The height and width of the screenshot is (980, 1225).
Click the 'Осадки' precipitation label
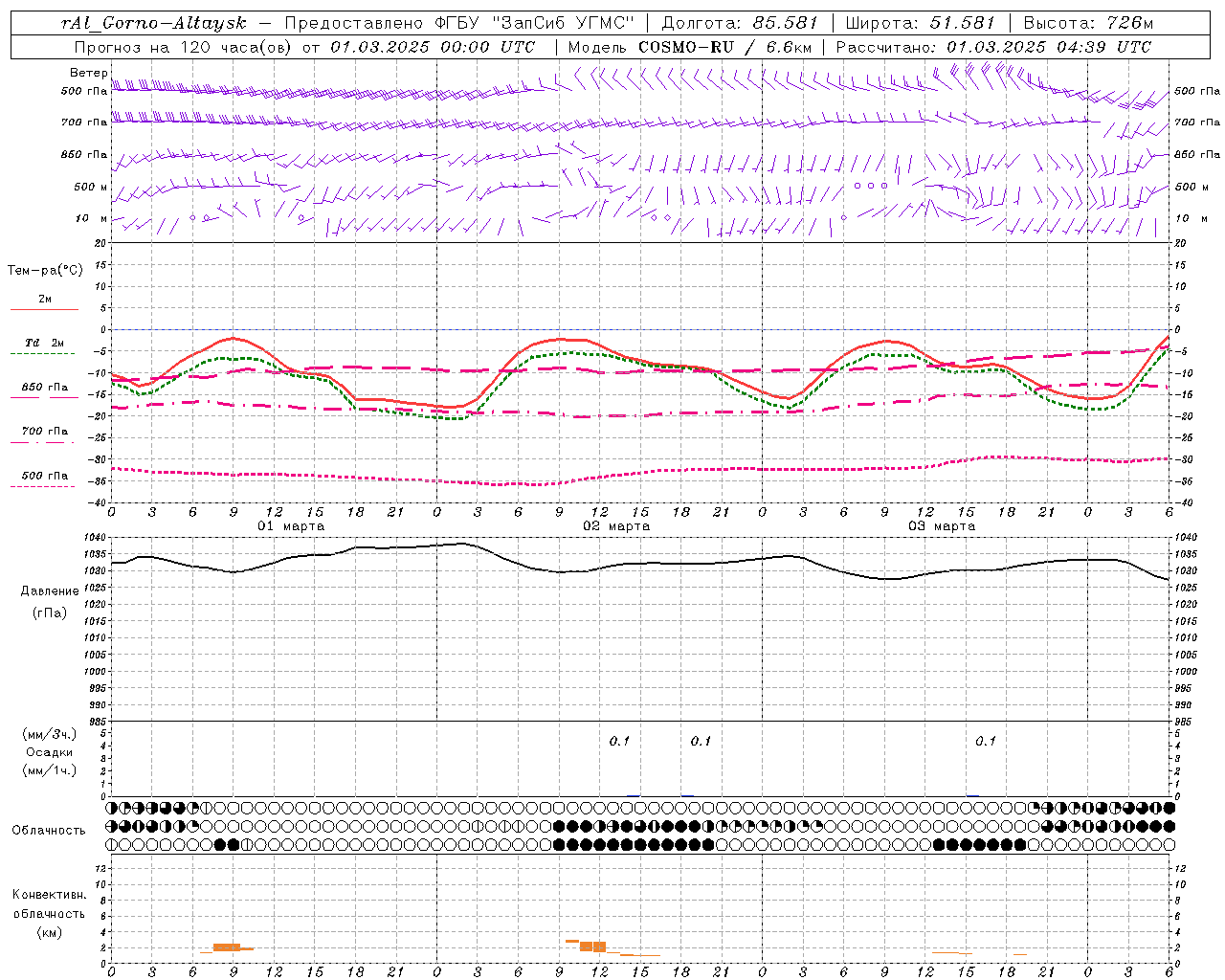pos(50,752)
